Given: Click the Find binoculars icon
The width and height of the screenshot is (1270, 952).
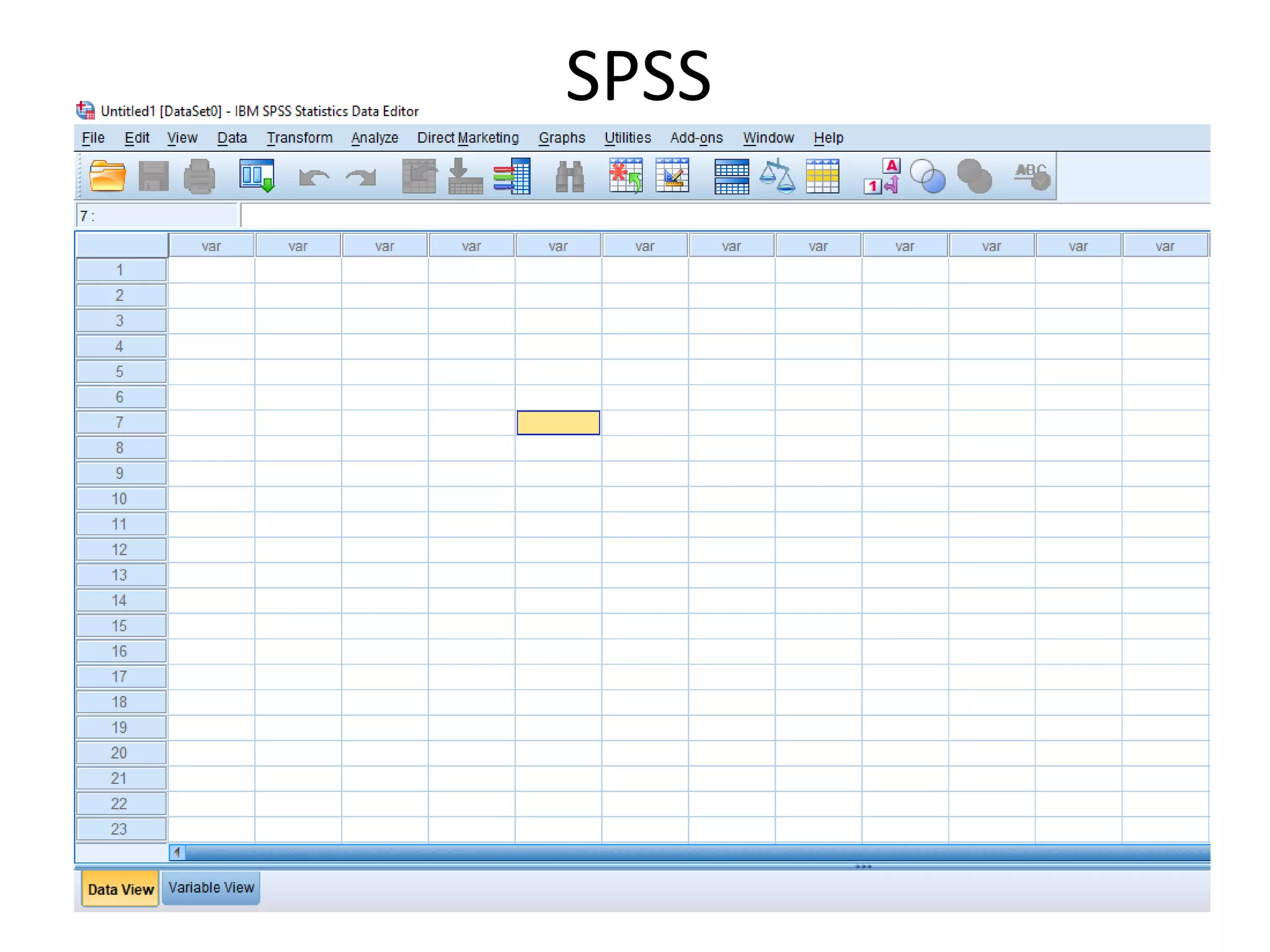Looking at the screenshot, I should coord(569,177).
